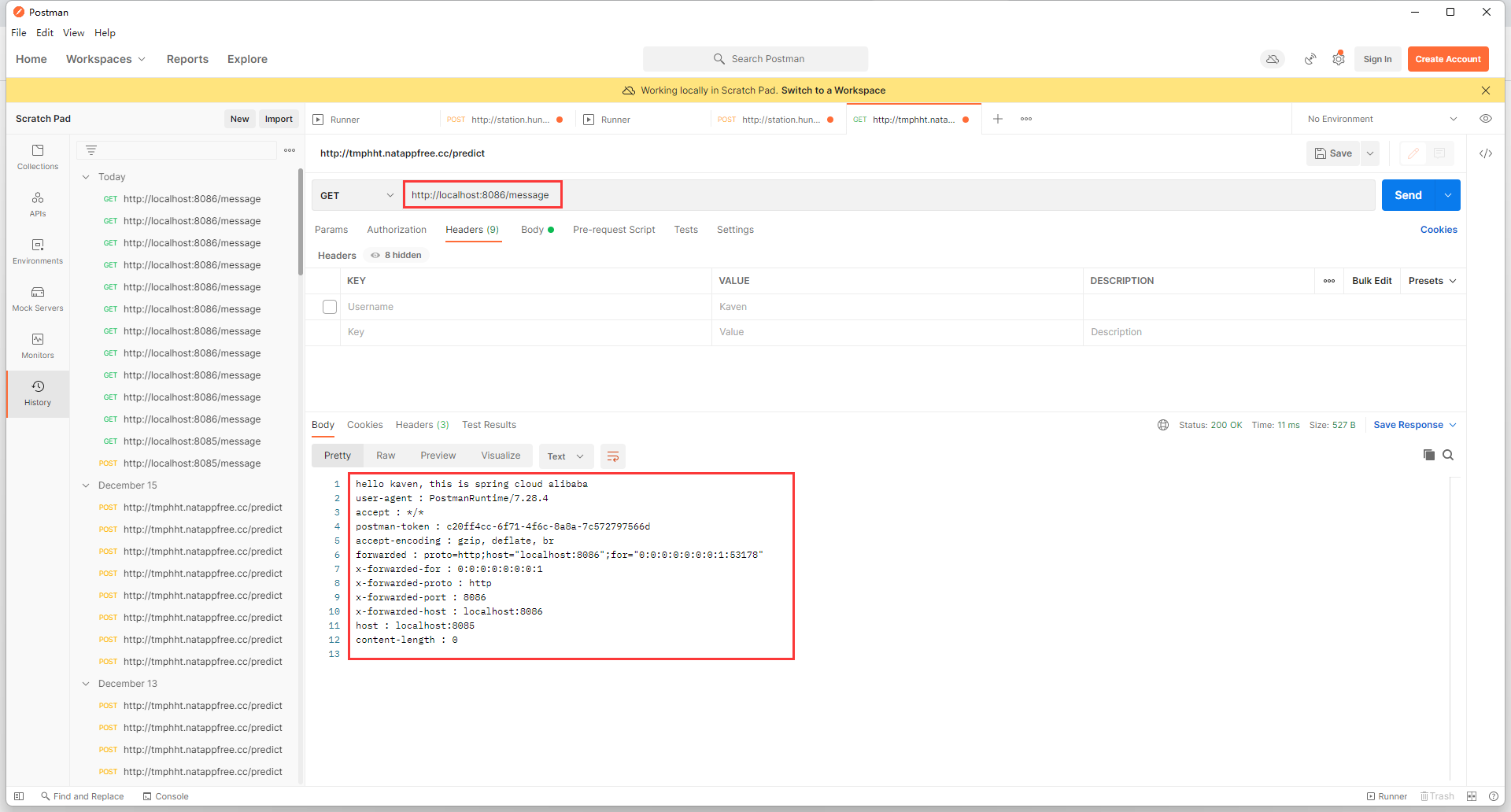Open the Text response format dropdown
1511x812 pixels.
point(566,456)
